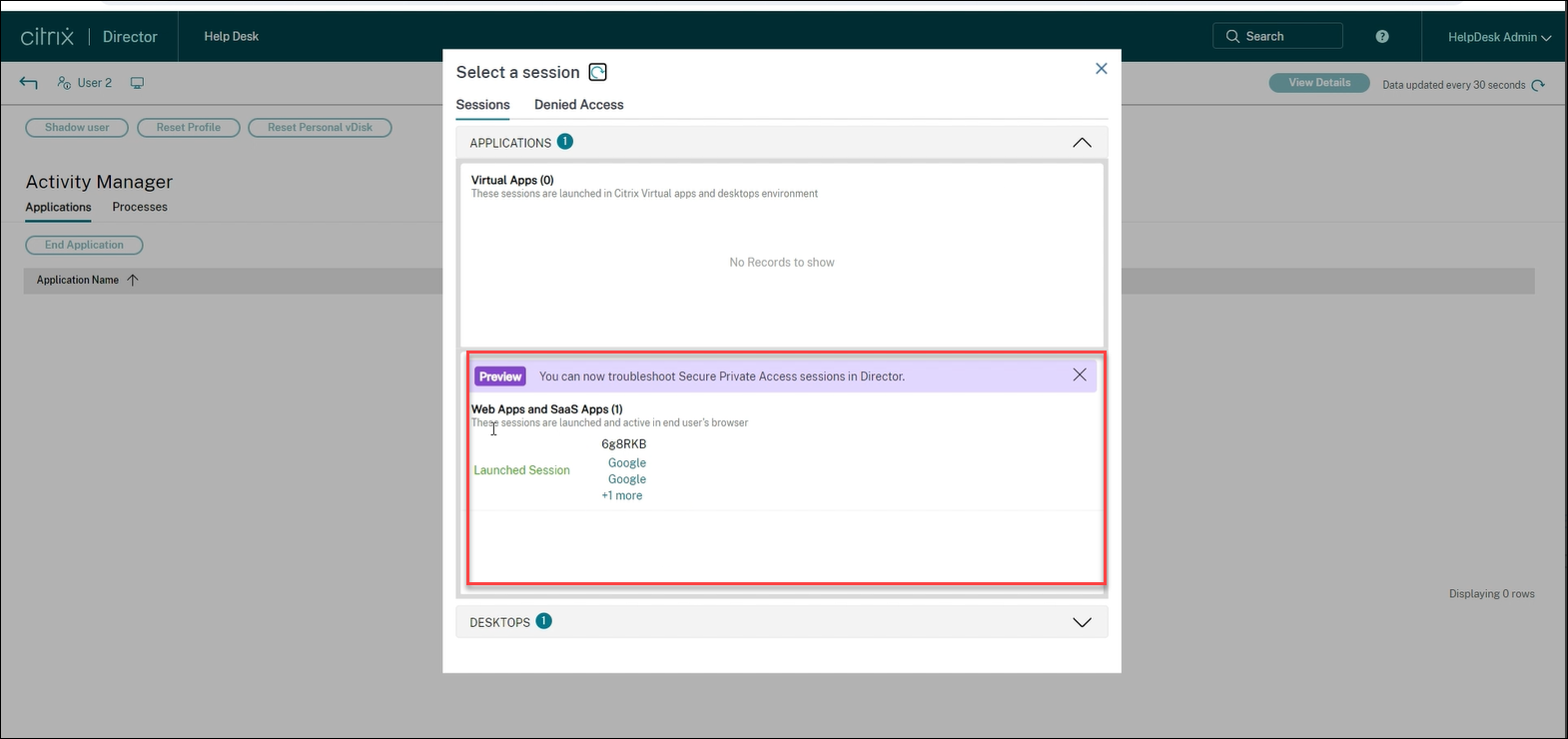Click the Activity Manager heading
Screen dimensions: 1568x739
pyautogui.click(x=100, y=182)
